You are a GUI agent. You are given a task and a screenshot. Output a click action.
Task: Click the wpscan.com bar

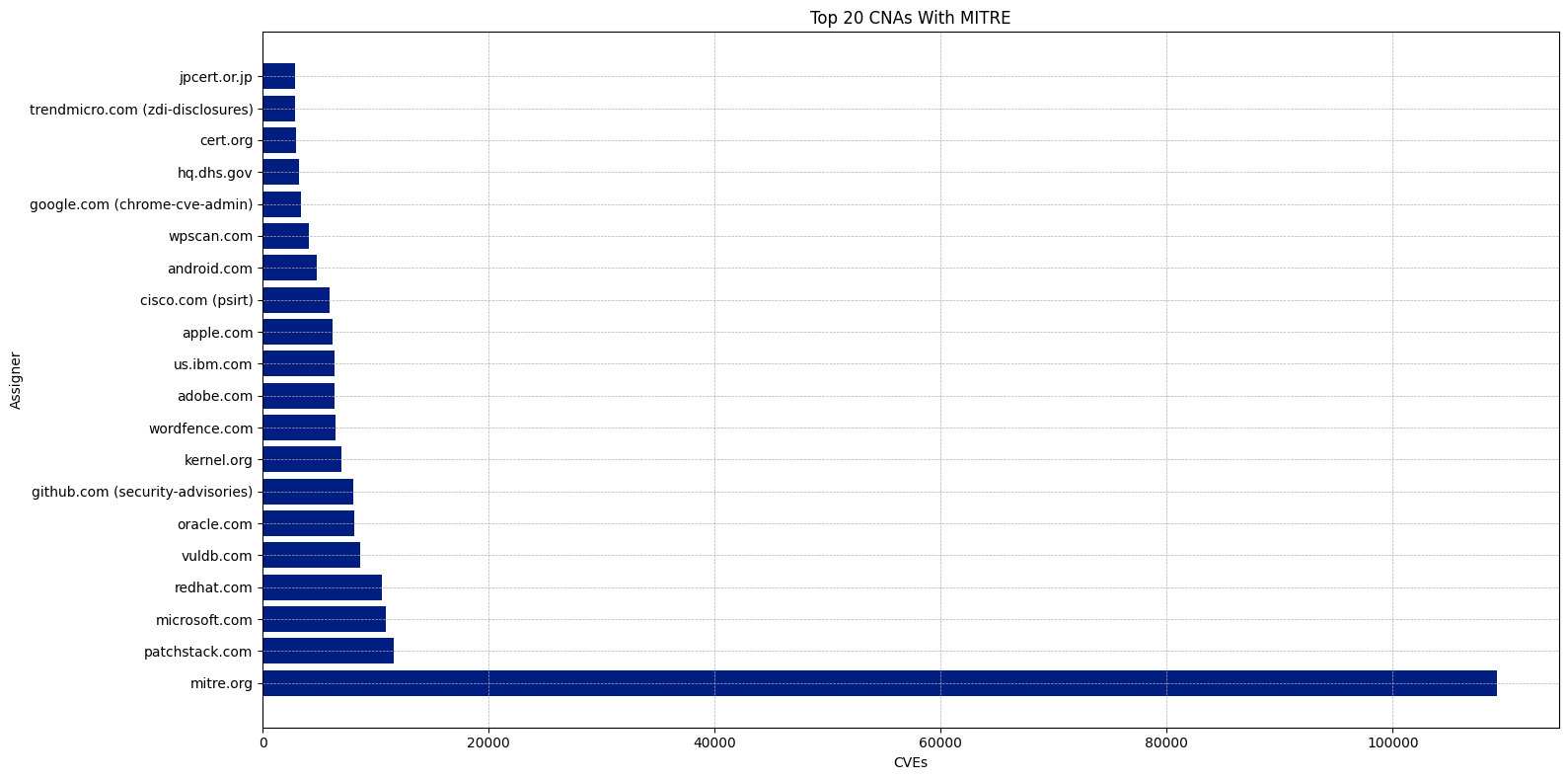click(x=285, y=236)
